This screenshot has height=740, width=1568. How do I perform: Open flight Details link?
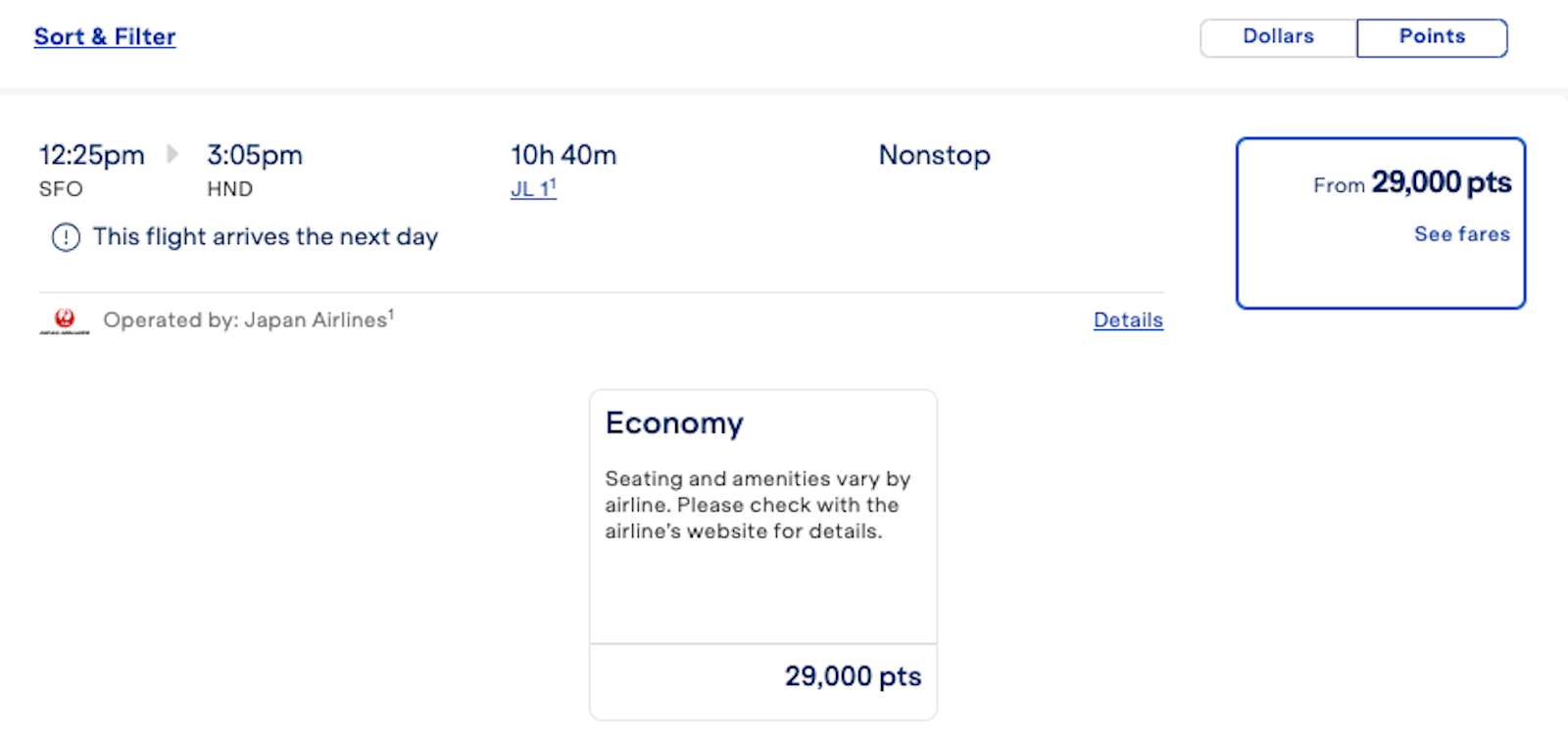(x=1128, y=321)
